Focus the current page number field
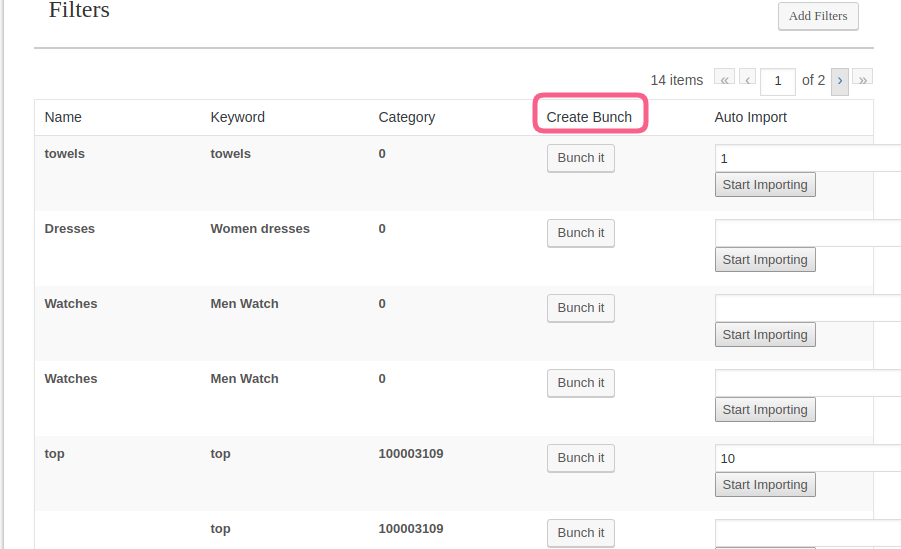 777,81
